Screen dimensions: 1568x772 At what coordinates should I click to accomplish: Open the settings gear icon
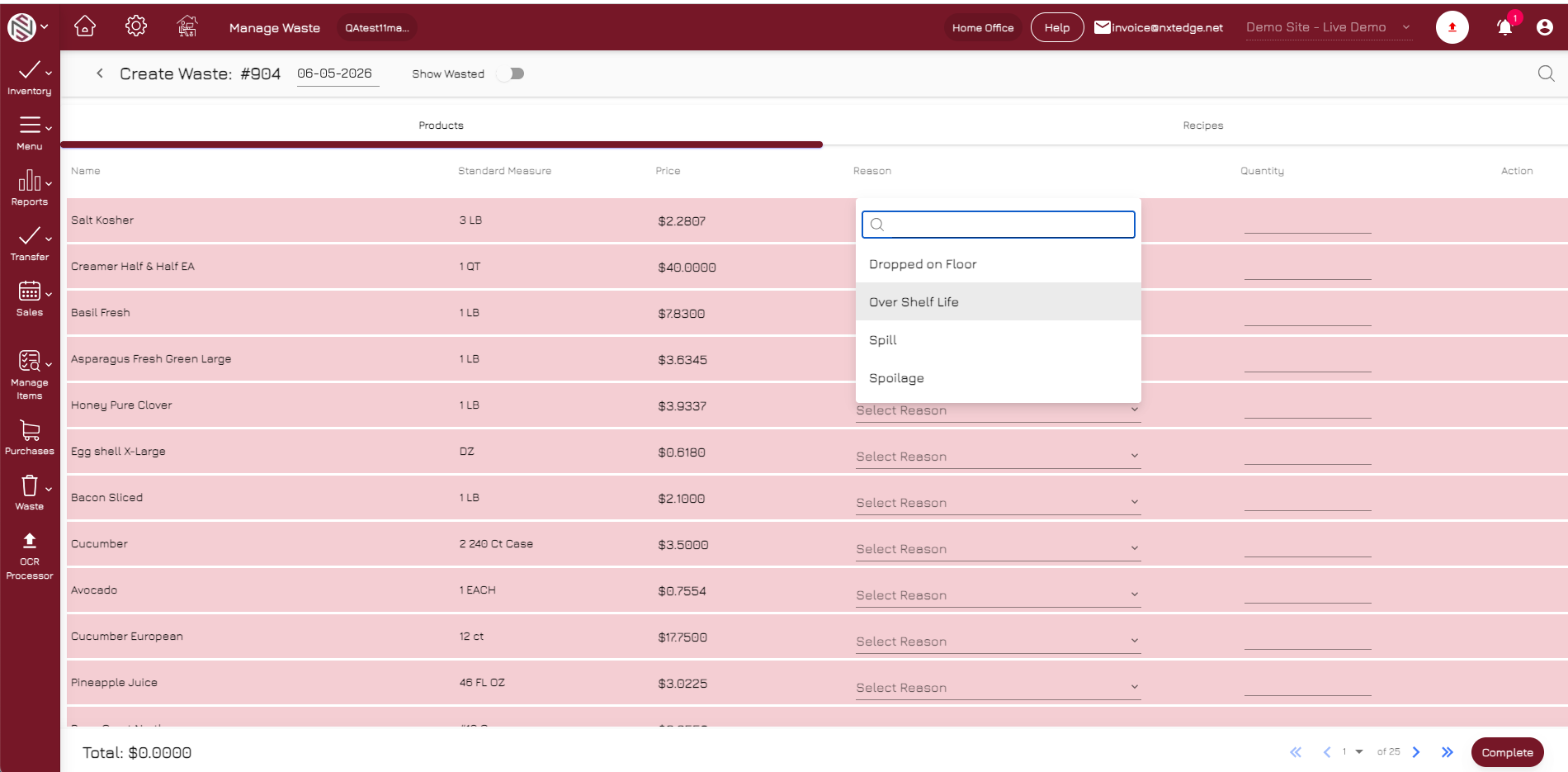click(136, 26)
